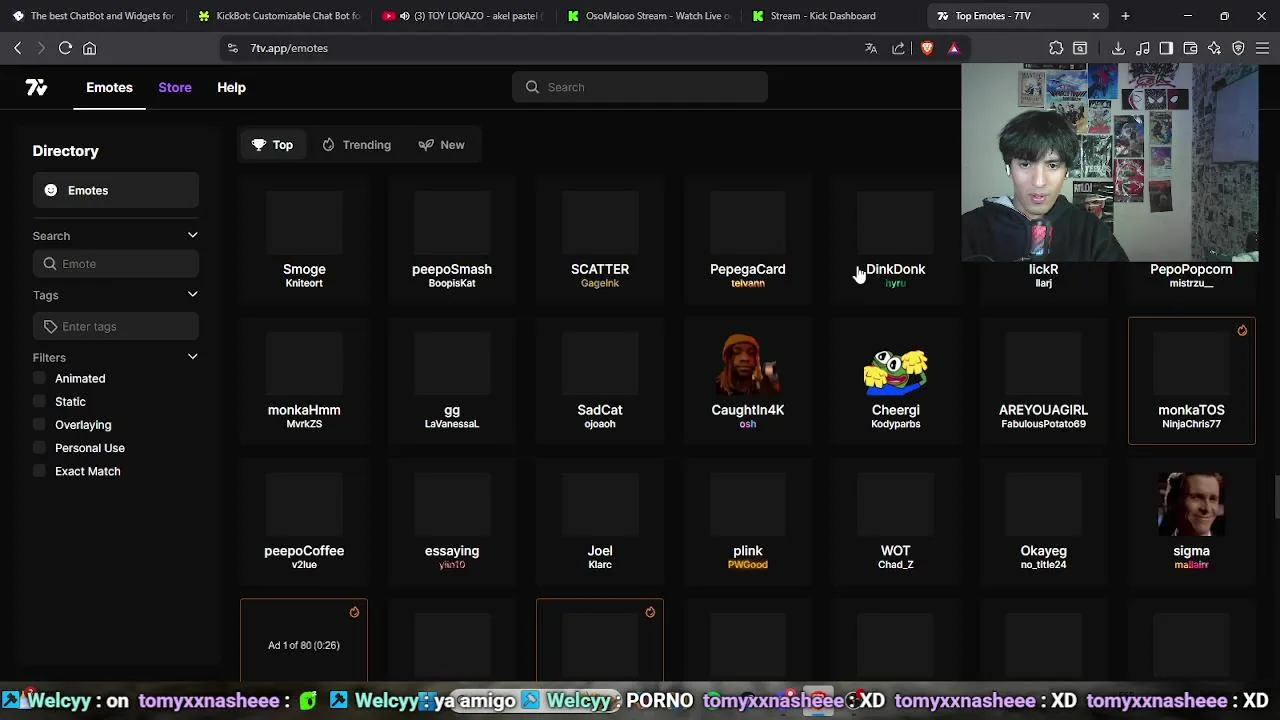1280x720 pixels.
Task: Switch to the Trending emotes tab
Action: point(356,145)
